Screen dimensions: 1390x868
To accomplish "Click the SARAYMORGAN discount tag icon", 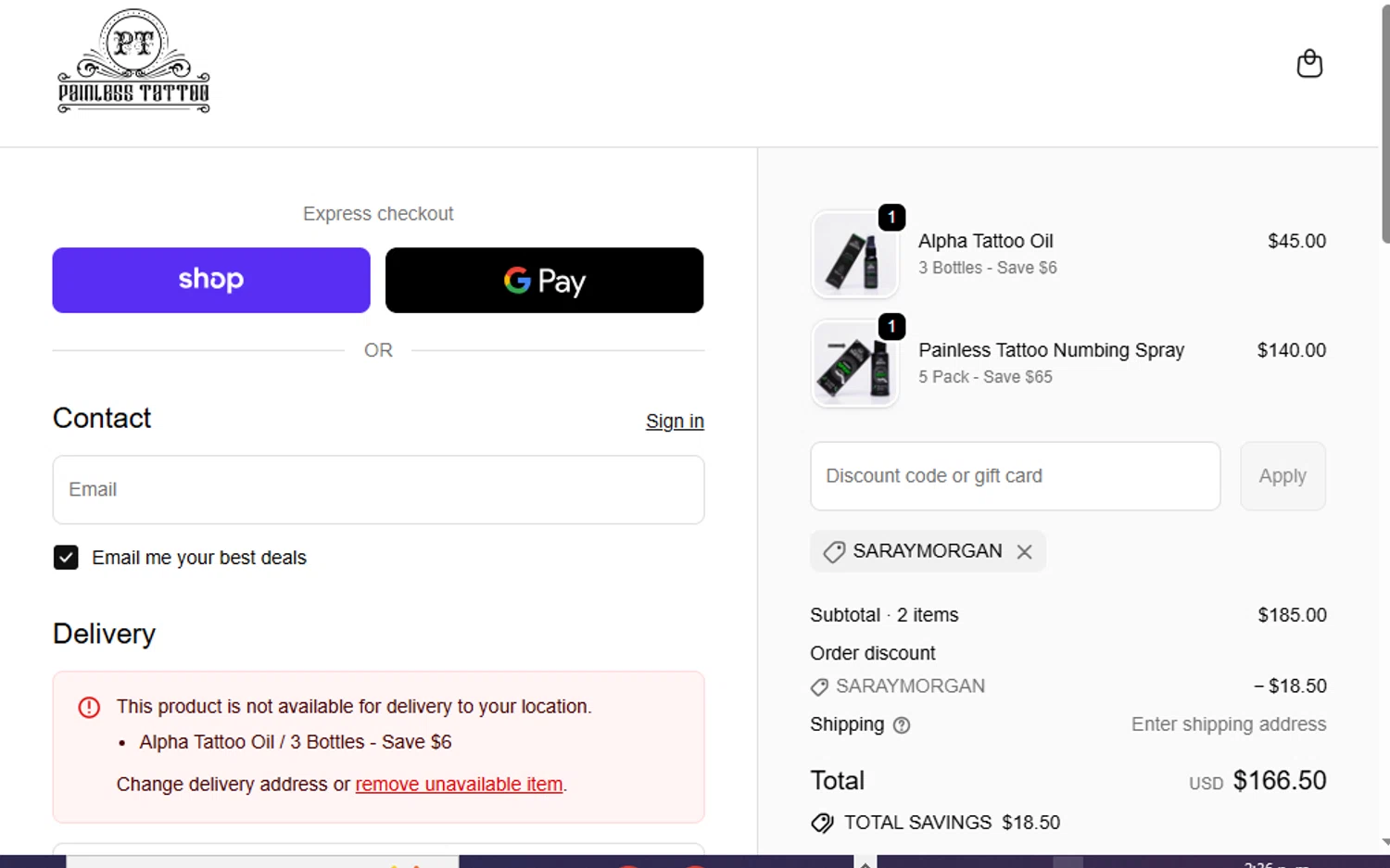I will tap(834, 552).
